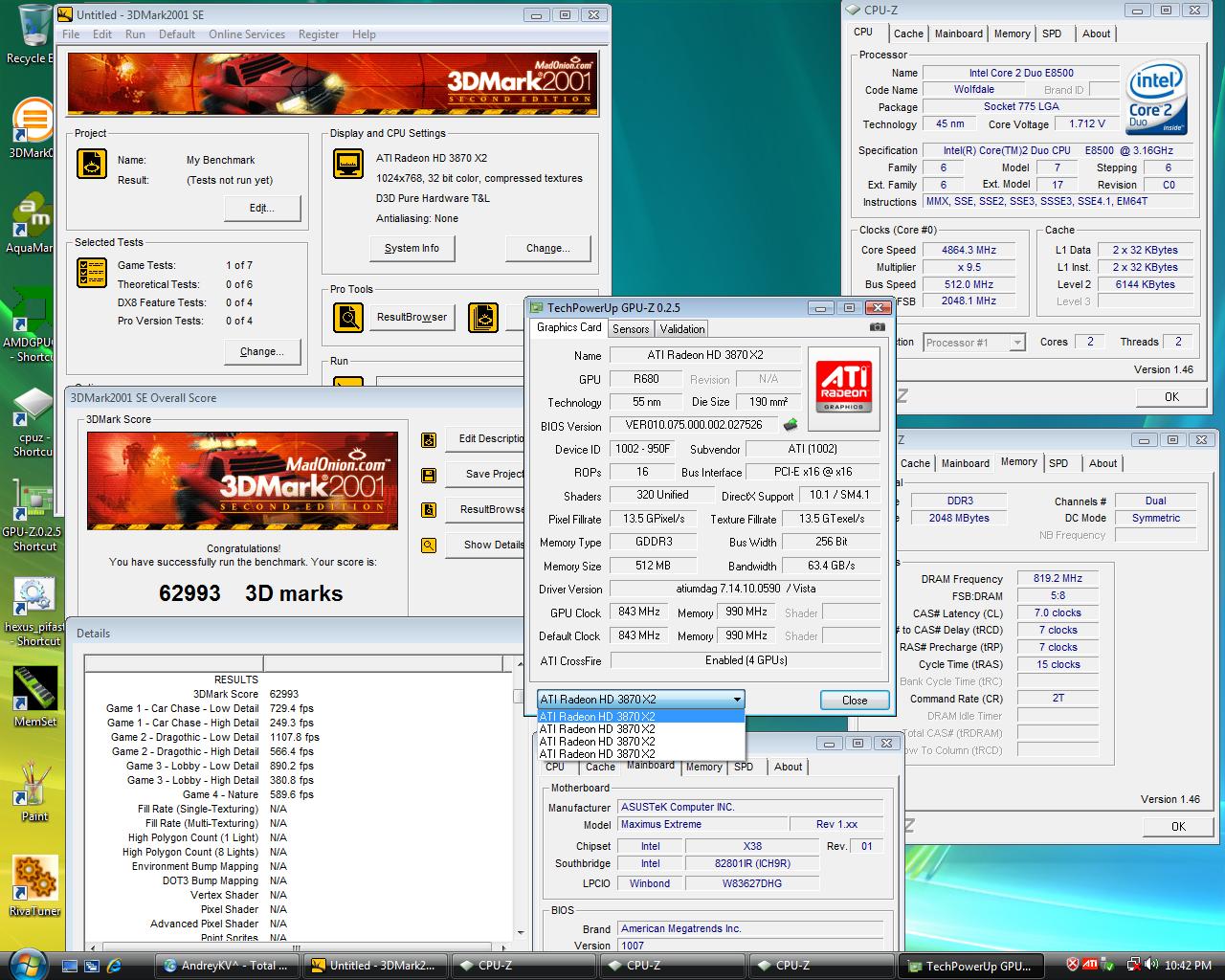Click the Core Speed value 4864.3 MHz

(x=969, y=250)
